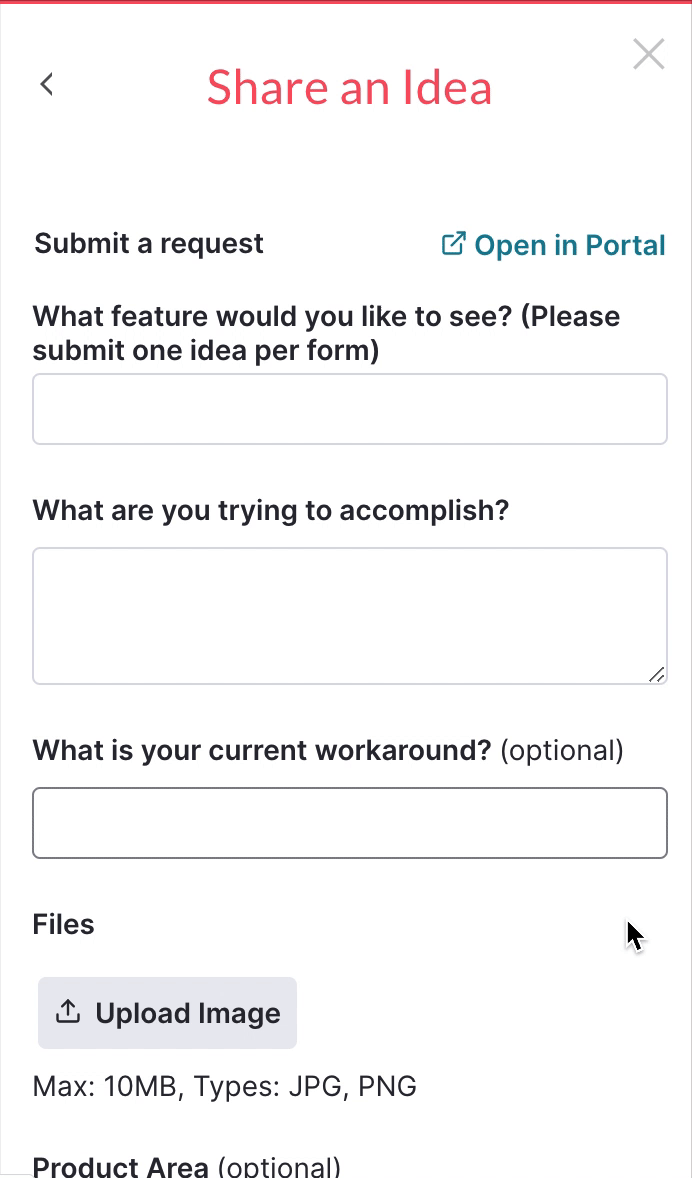Click the Files section label

tap(64, 924)
